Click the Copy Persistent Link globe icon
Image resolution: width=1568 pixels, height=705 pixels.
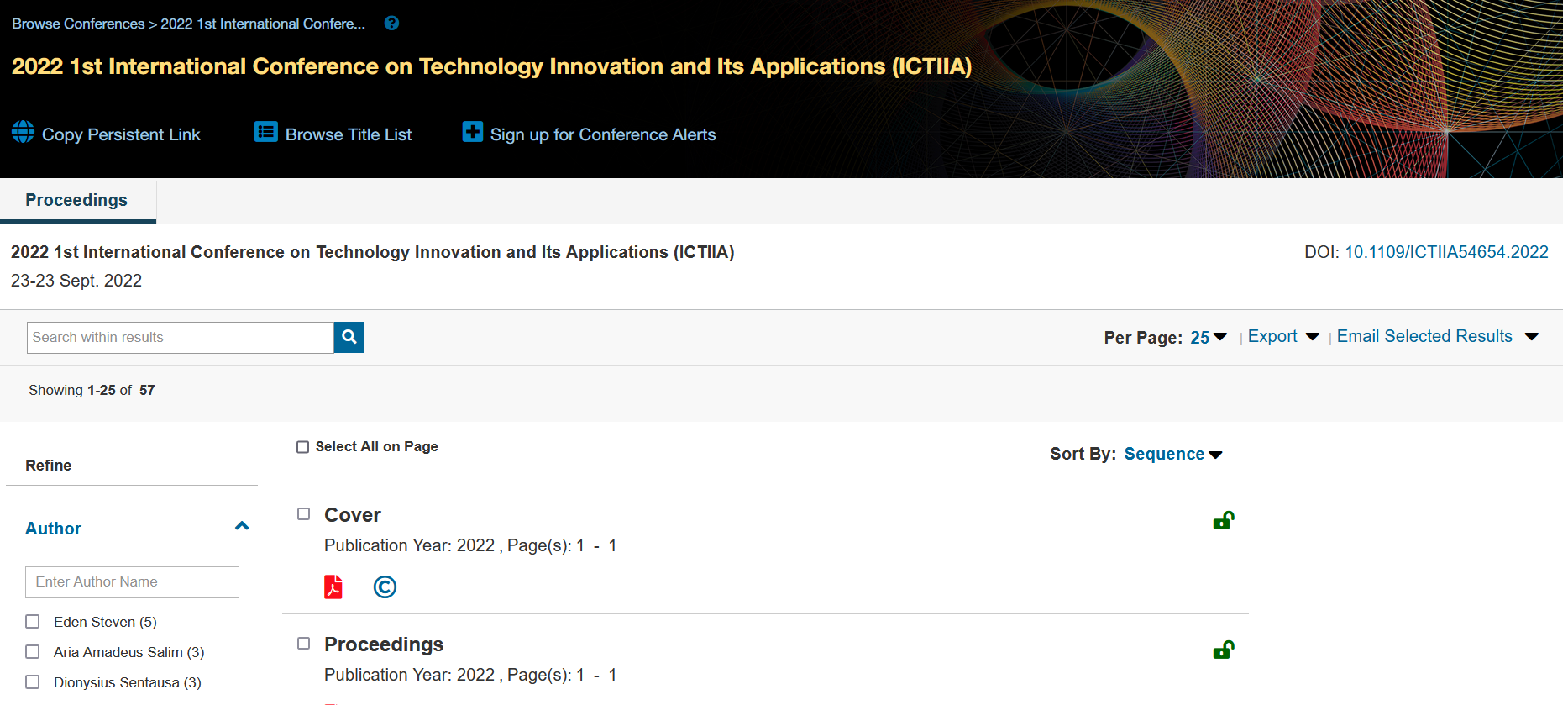[23, 132]
